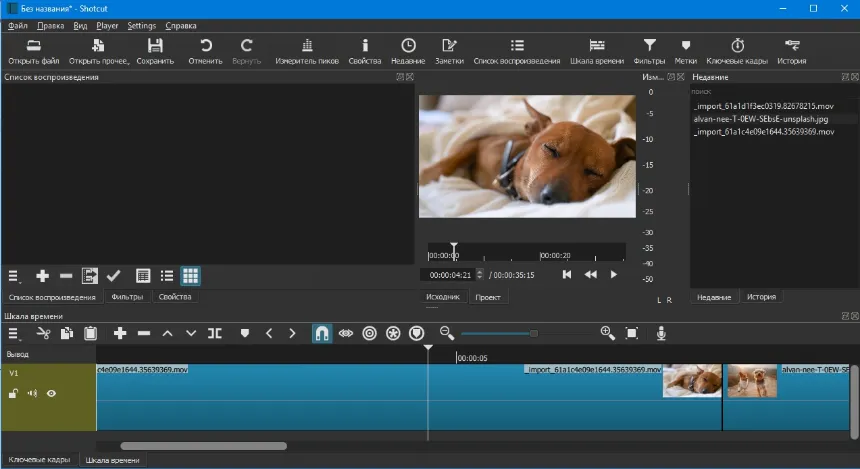Click the timeline horizontal scrollbar
Viewport: 860px width, 469px height.
coord(203,446)
